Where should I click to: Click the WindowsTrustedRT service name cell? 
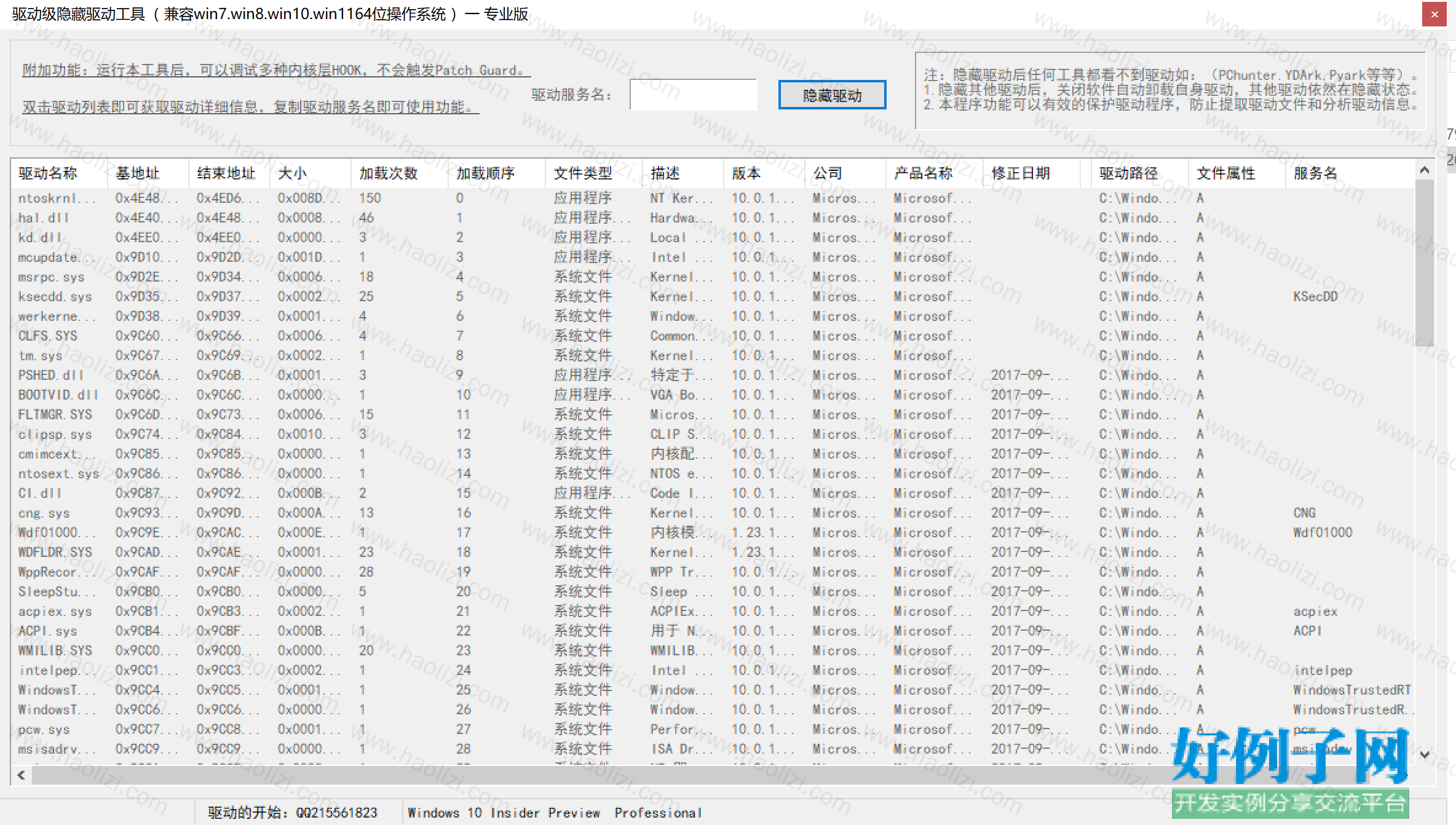[1351, 690]
